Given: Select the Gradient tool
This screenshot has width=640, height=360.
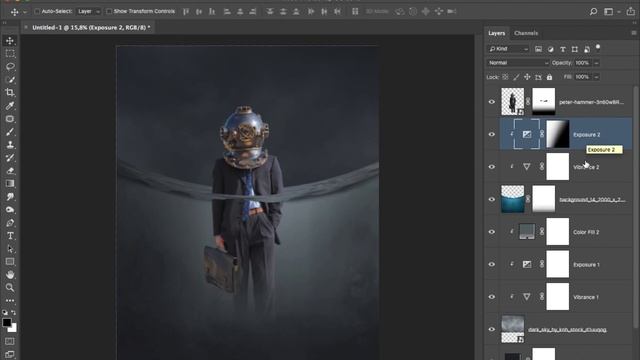Looking at the screenshot, I should [x=10, y=184].
